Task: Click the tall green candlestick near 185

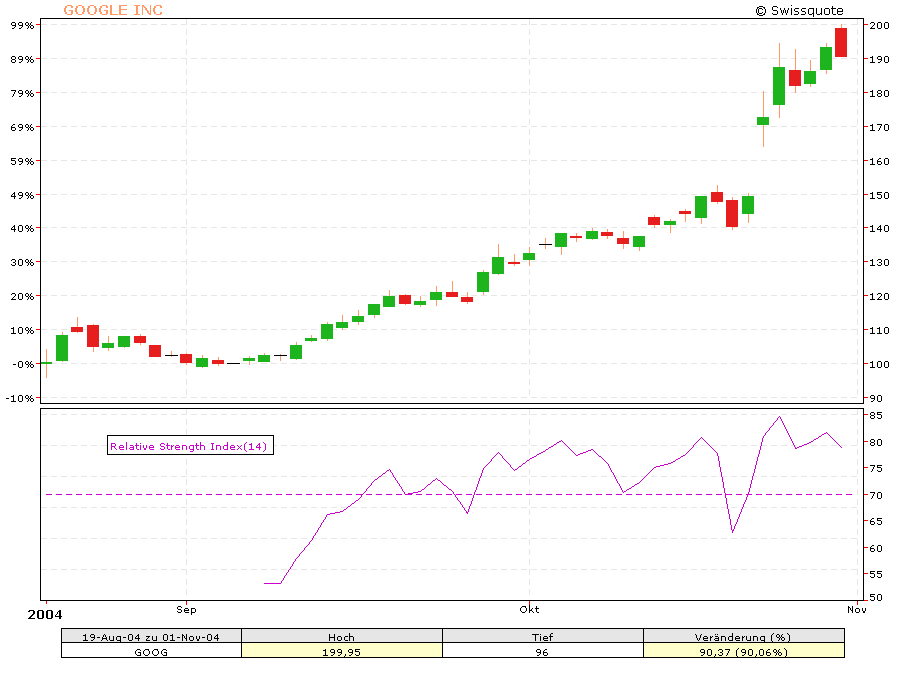Action: 779,86
